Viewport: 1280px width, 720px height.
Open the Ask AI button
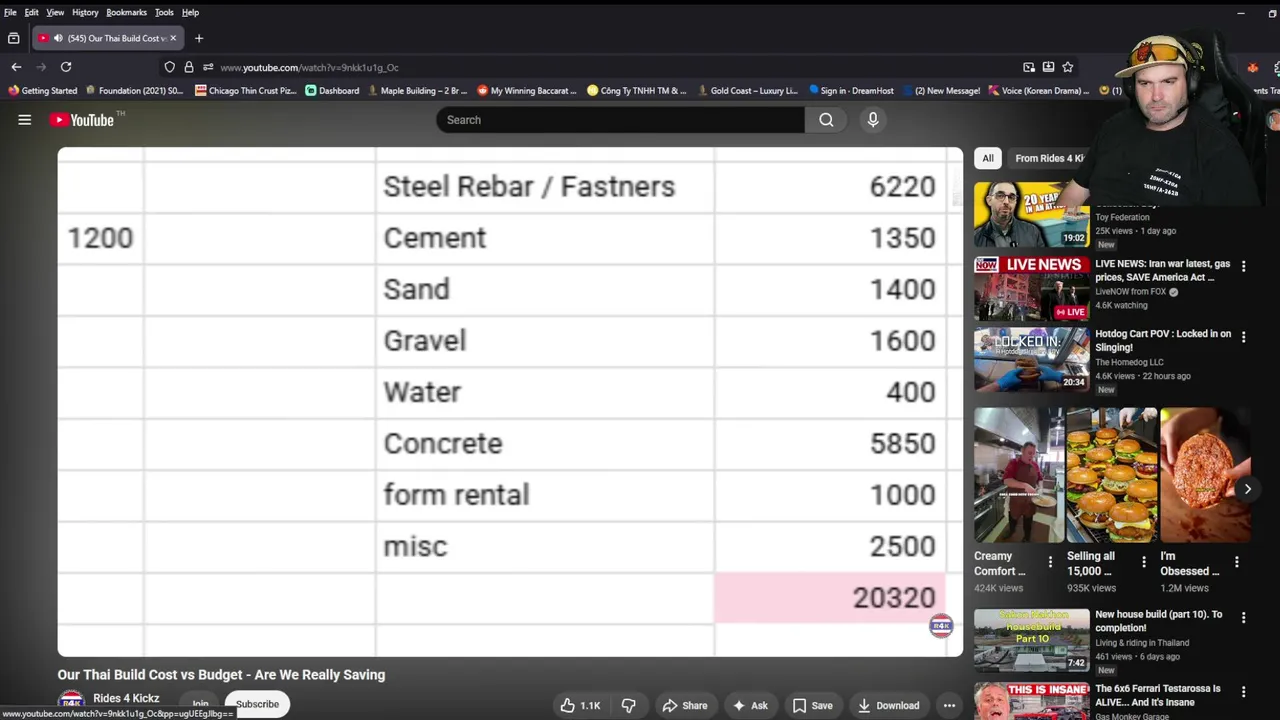(750, 705)
